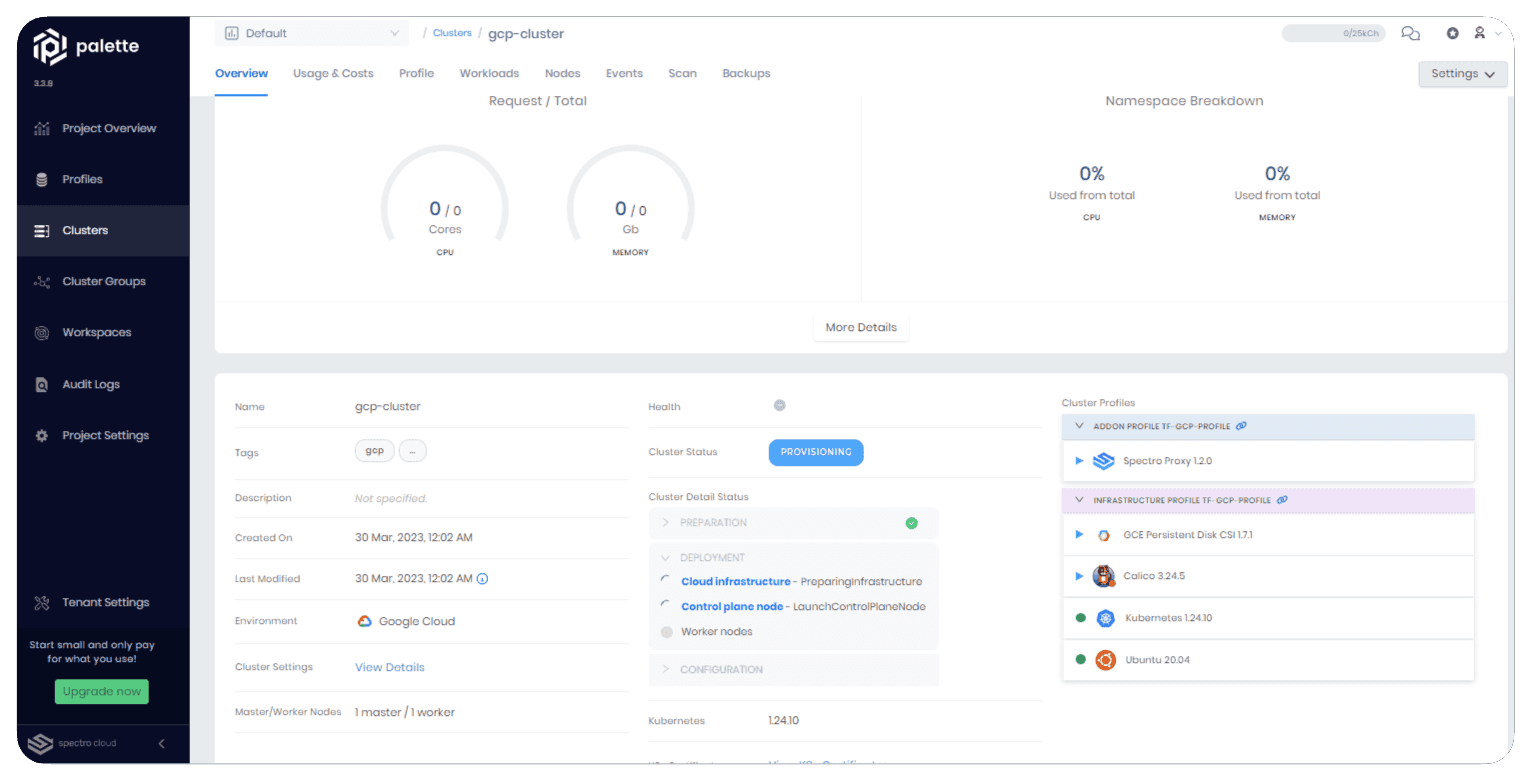Open link icon beside addon profile
Screen dimensions: 1531x781
(1241, 426)
